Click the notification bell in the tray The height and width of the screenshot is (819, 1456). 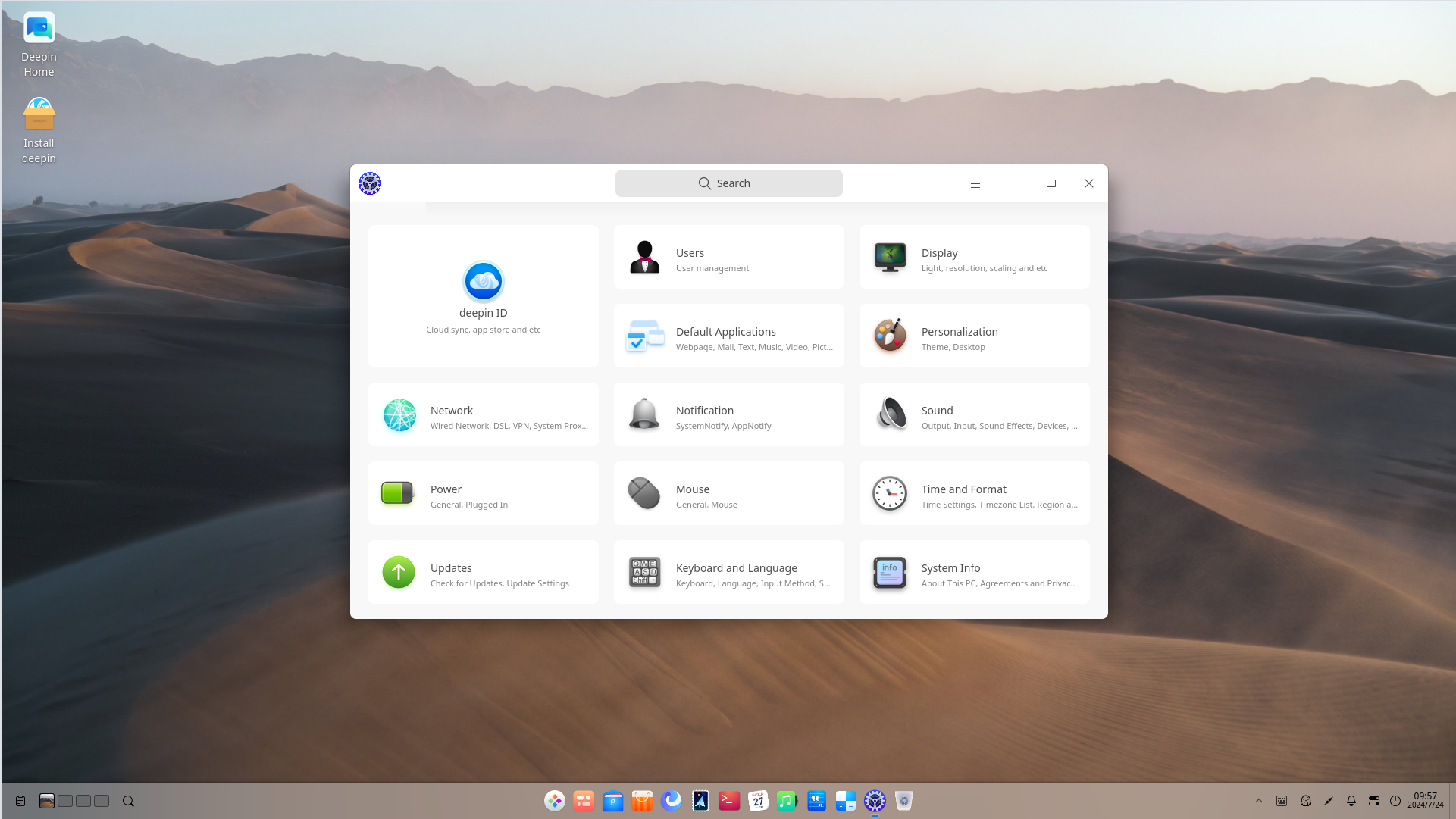[x=1351, y=800]
